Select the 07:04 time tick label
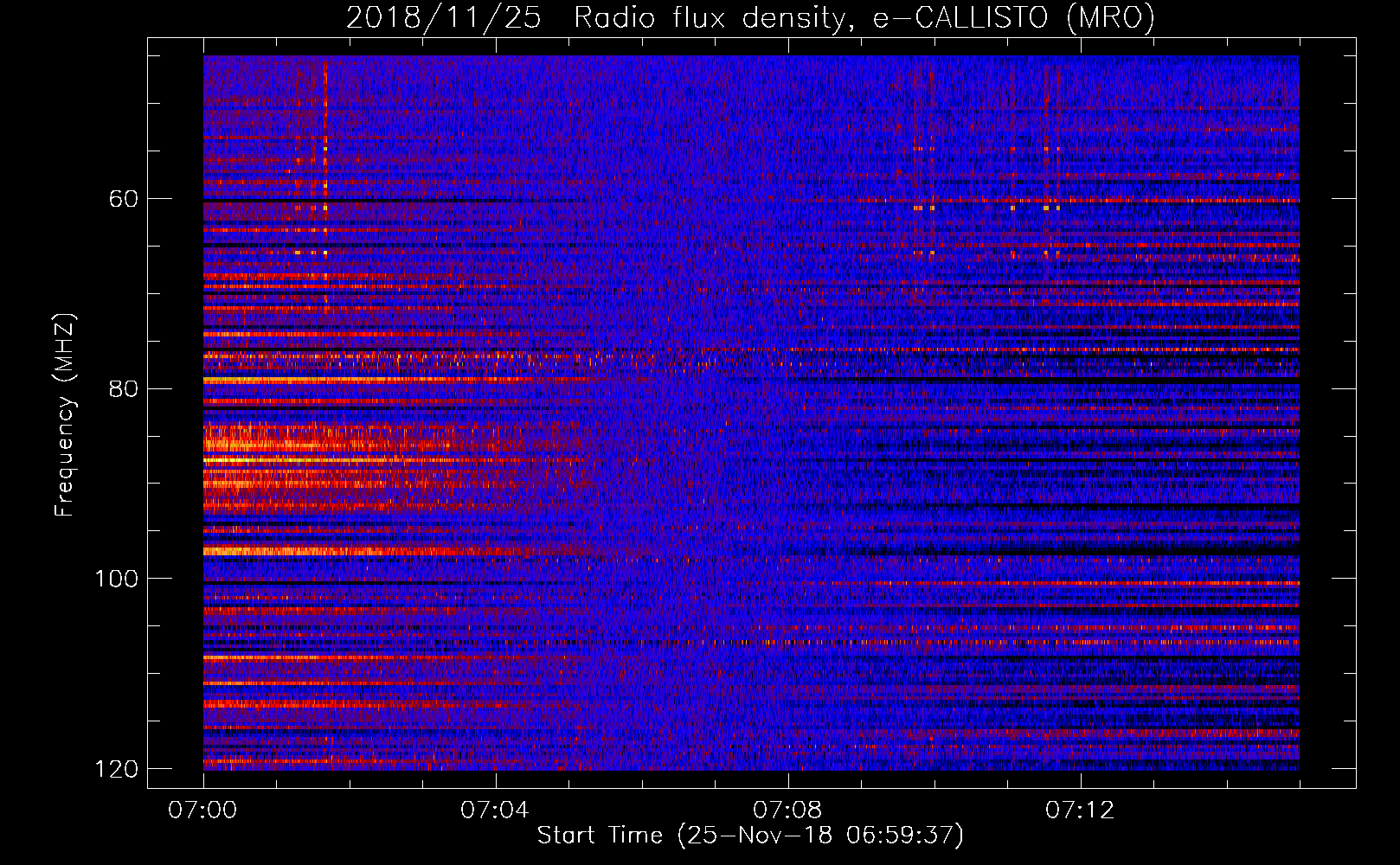Screen dimensions: 1400x865 click(495, 811)
